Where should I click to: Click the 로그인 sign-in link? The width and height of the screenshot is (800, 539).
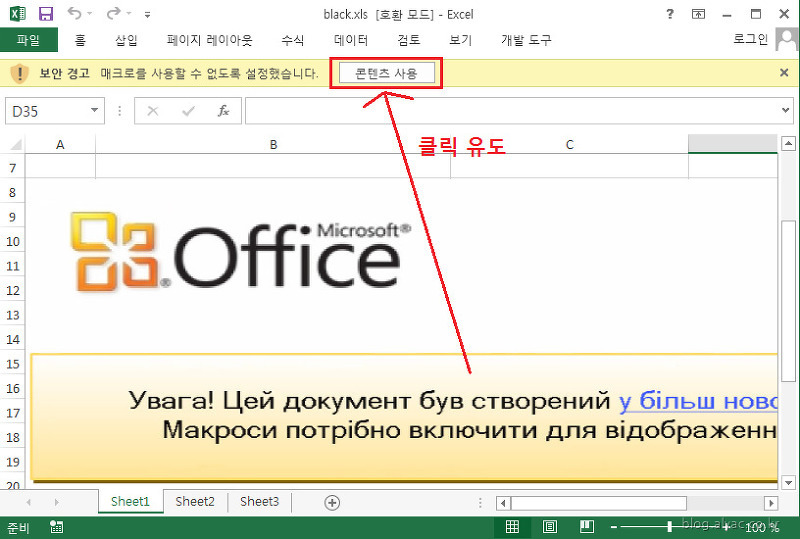(x=751, y=39)
